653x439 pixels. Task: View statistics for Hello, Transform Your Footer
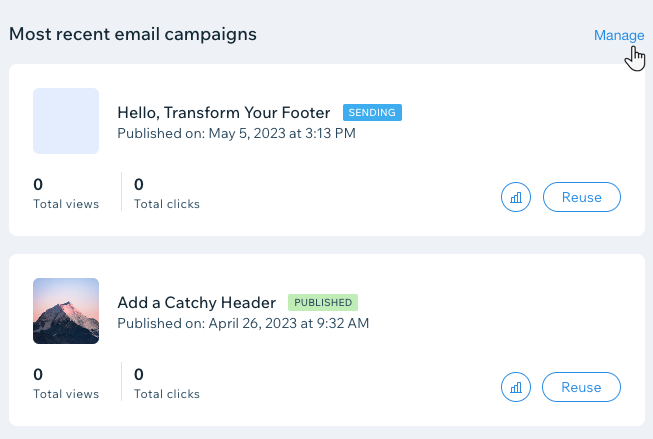[x=516, y=197]
